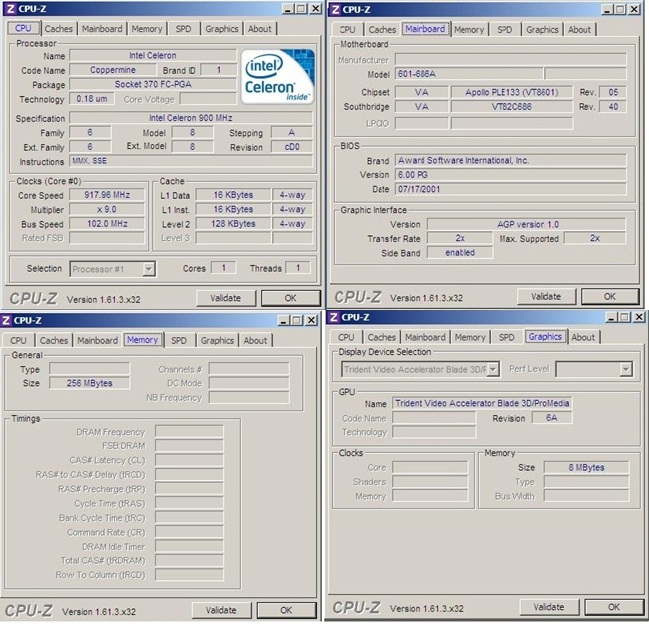
Task: Go to SPD tab in Memory window
Action: point(179,340)
